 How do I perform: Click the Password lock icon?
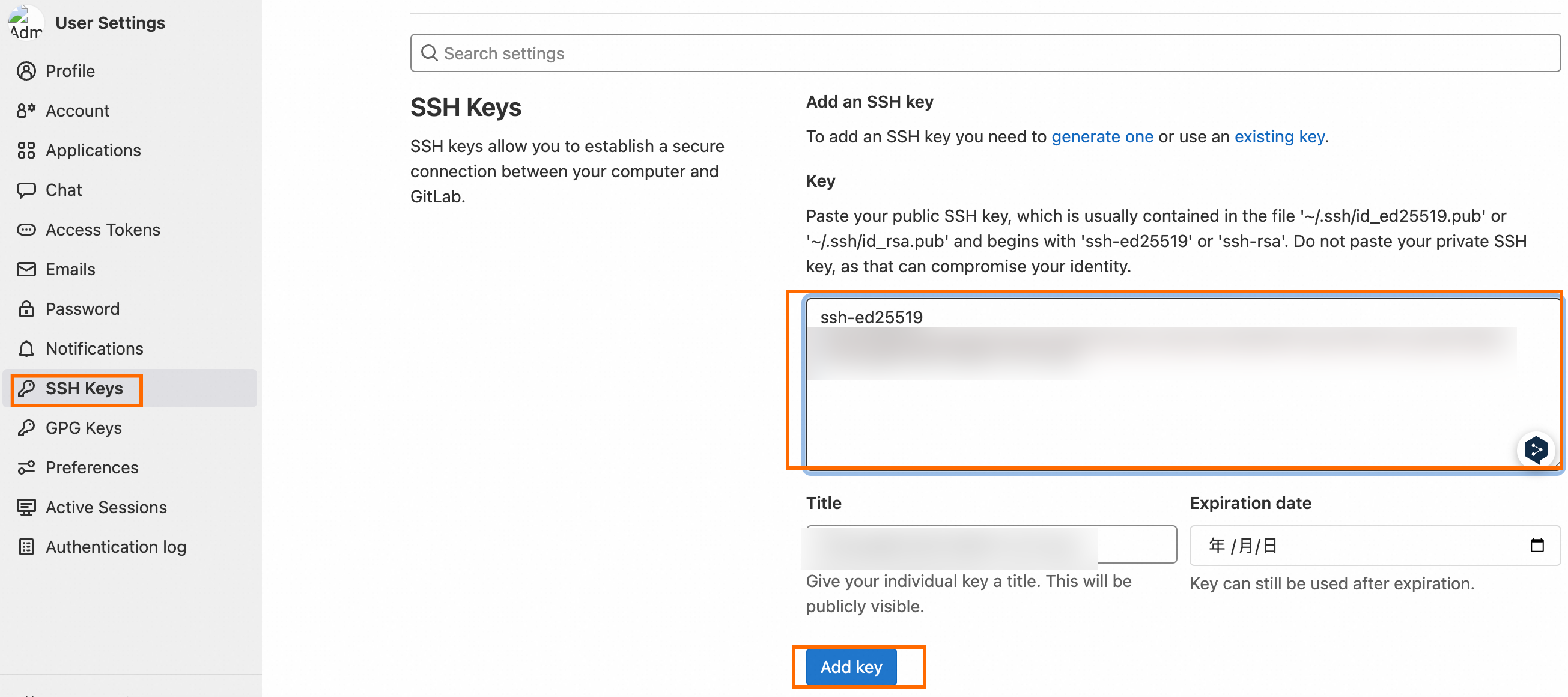coord(26,309)
